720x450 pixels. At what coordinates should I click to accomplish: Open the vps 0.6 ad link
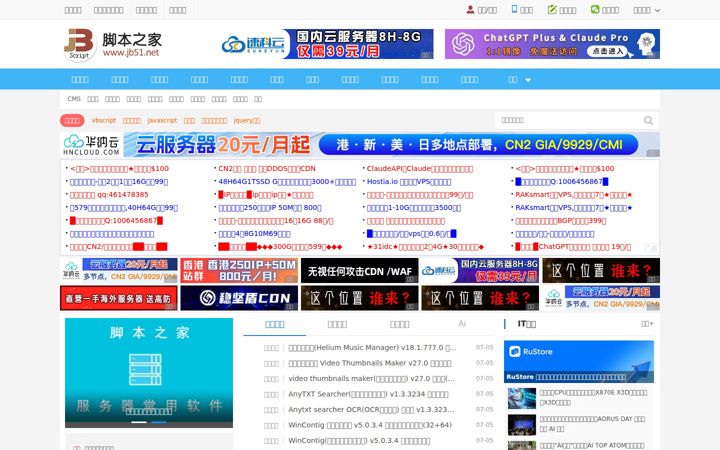(x=411, y=234)
